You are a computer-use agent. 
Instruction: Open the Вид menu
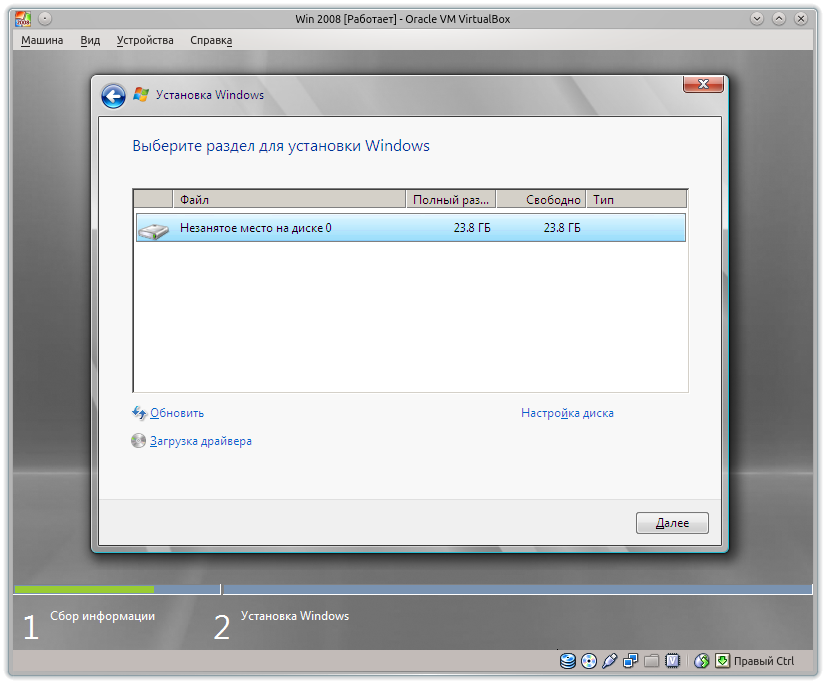tap(90, 40)
